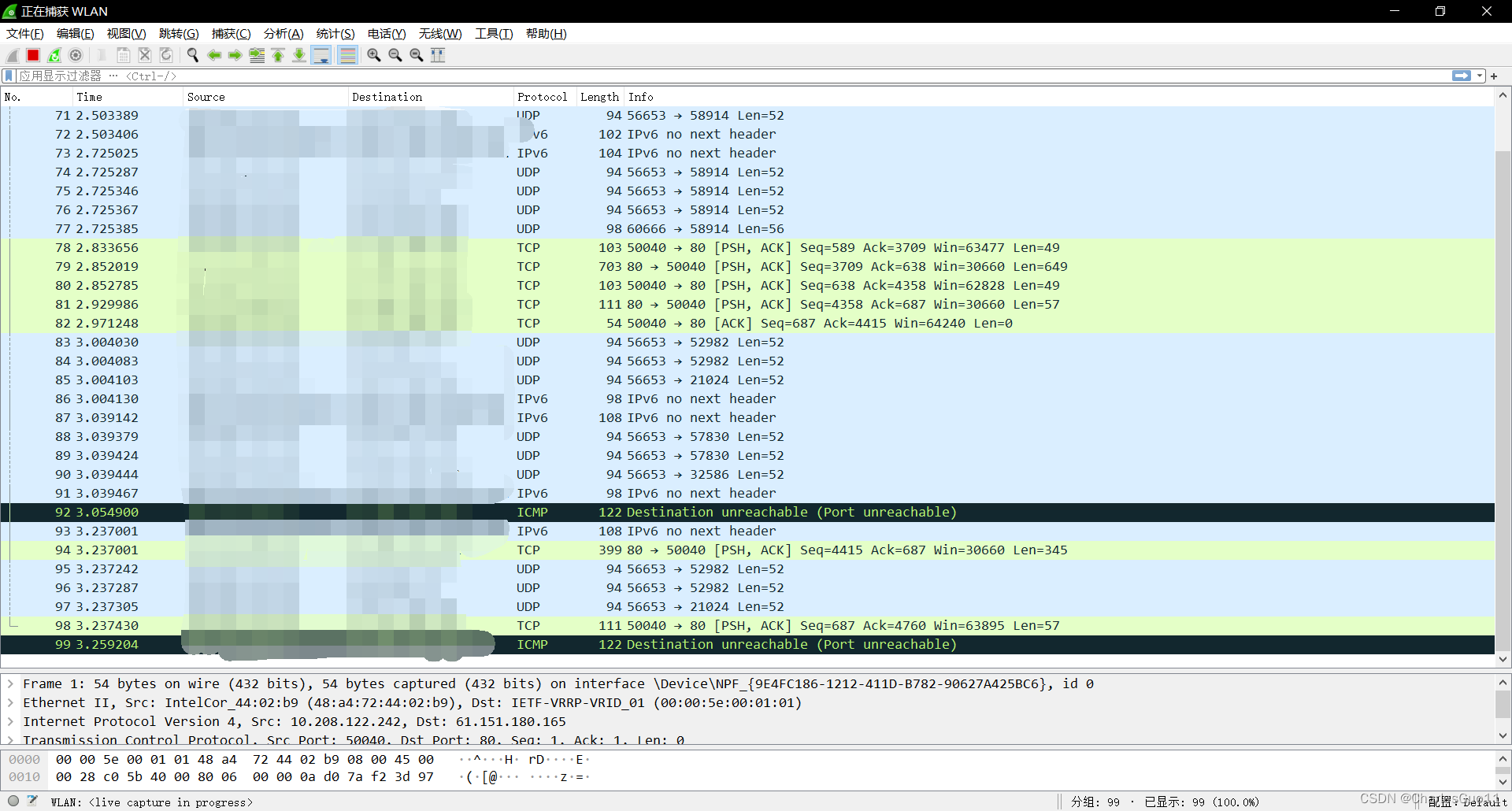Viewport: 1512px width, 811px height.
Task: Click the display filter bookmark icon
Action: pos(9,76)
